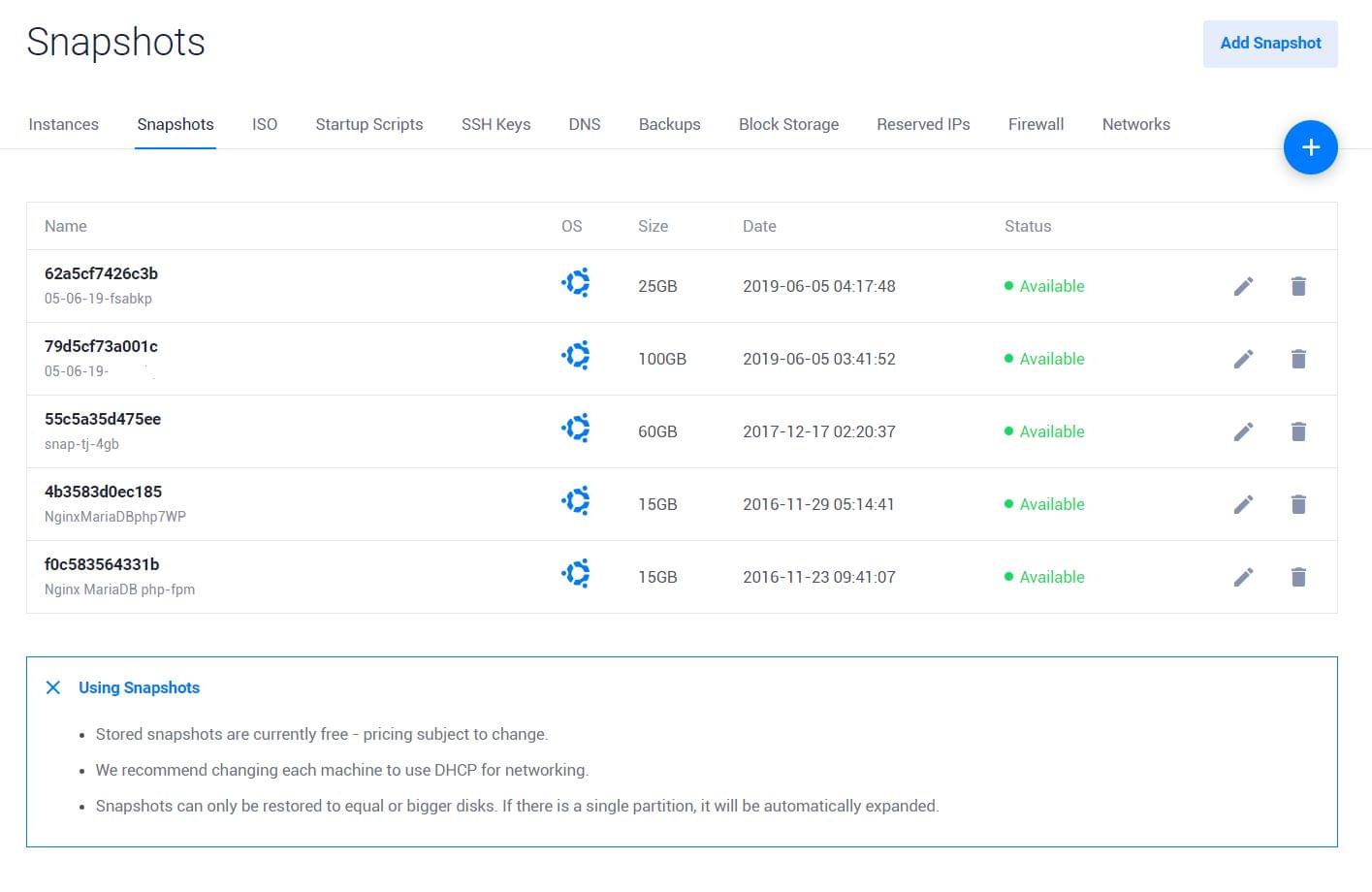The height and width of the screenshot is (892, 1372).
Task: Edit the NginxMariaDBphp7WP snapshot
Action: pos(1243,504)
